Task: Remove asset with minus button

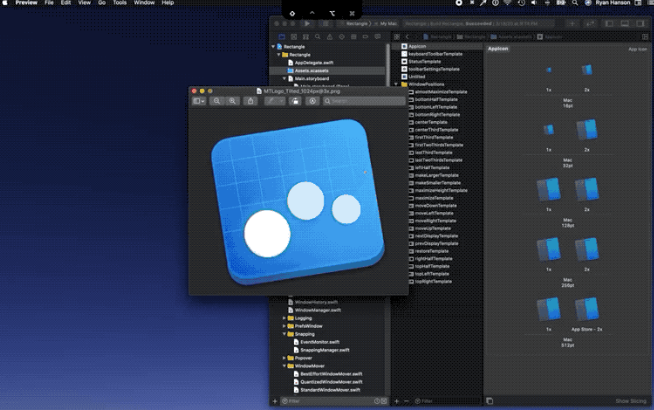Action: point(406,401)
